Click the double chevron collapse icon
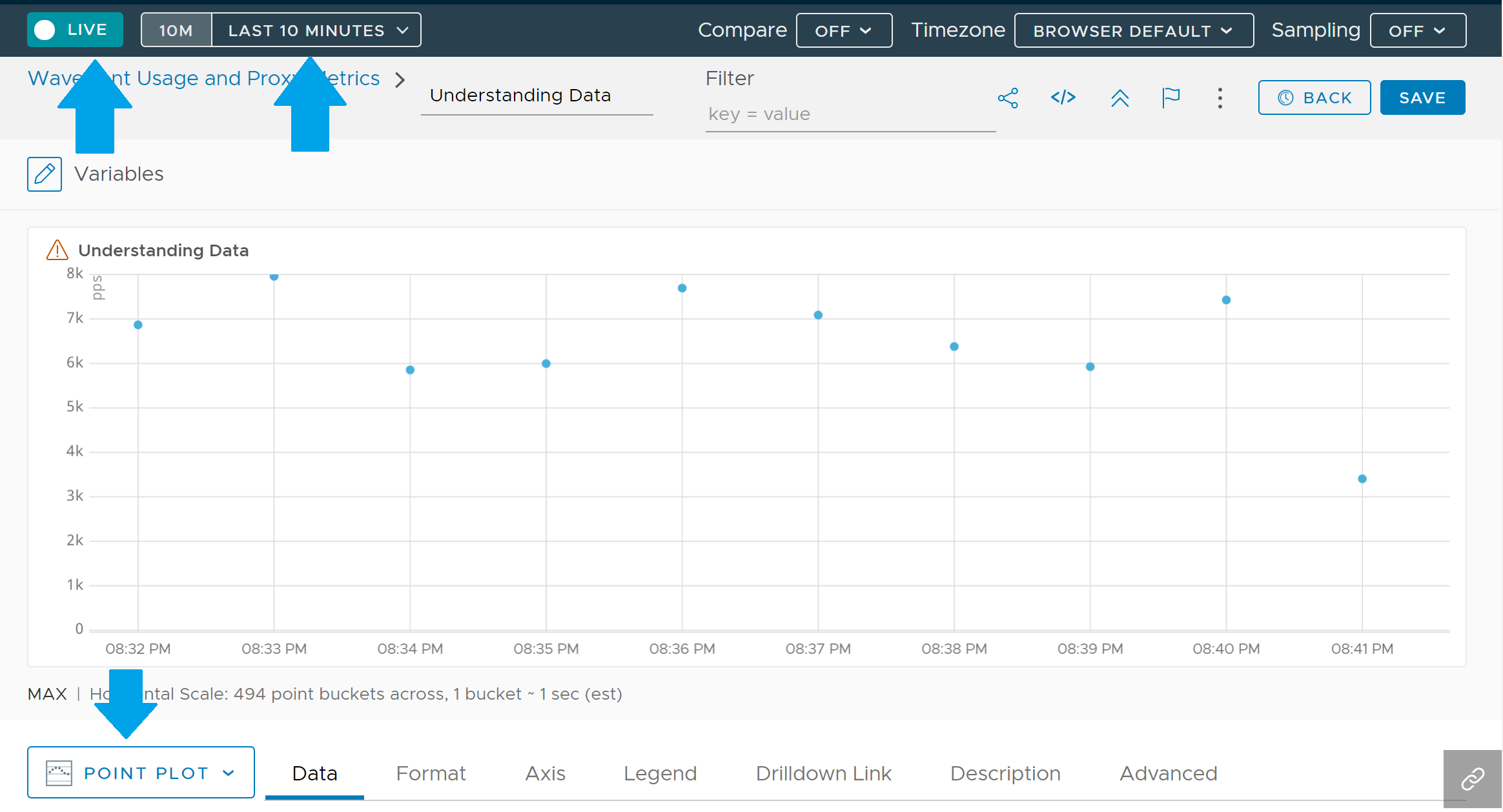Viewport: 1503px width, 812px height. click(1120, 98)
